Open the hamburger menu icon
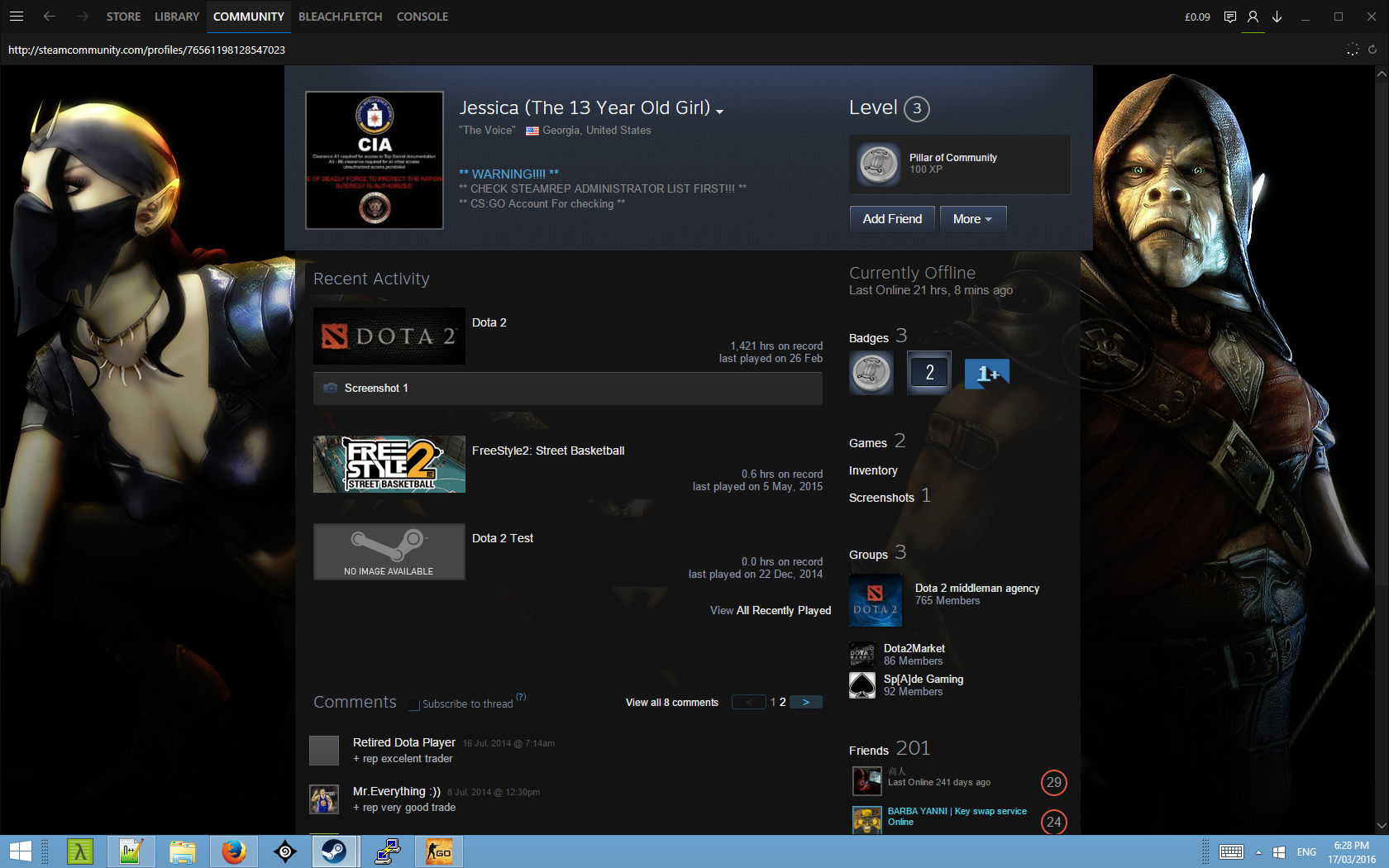This screenshot has width=1389, height=868. click(17, 17)
